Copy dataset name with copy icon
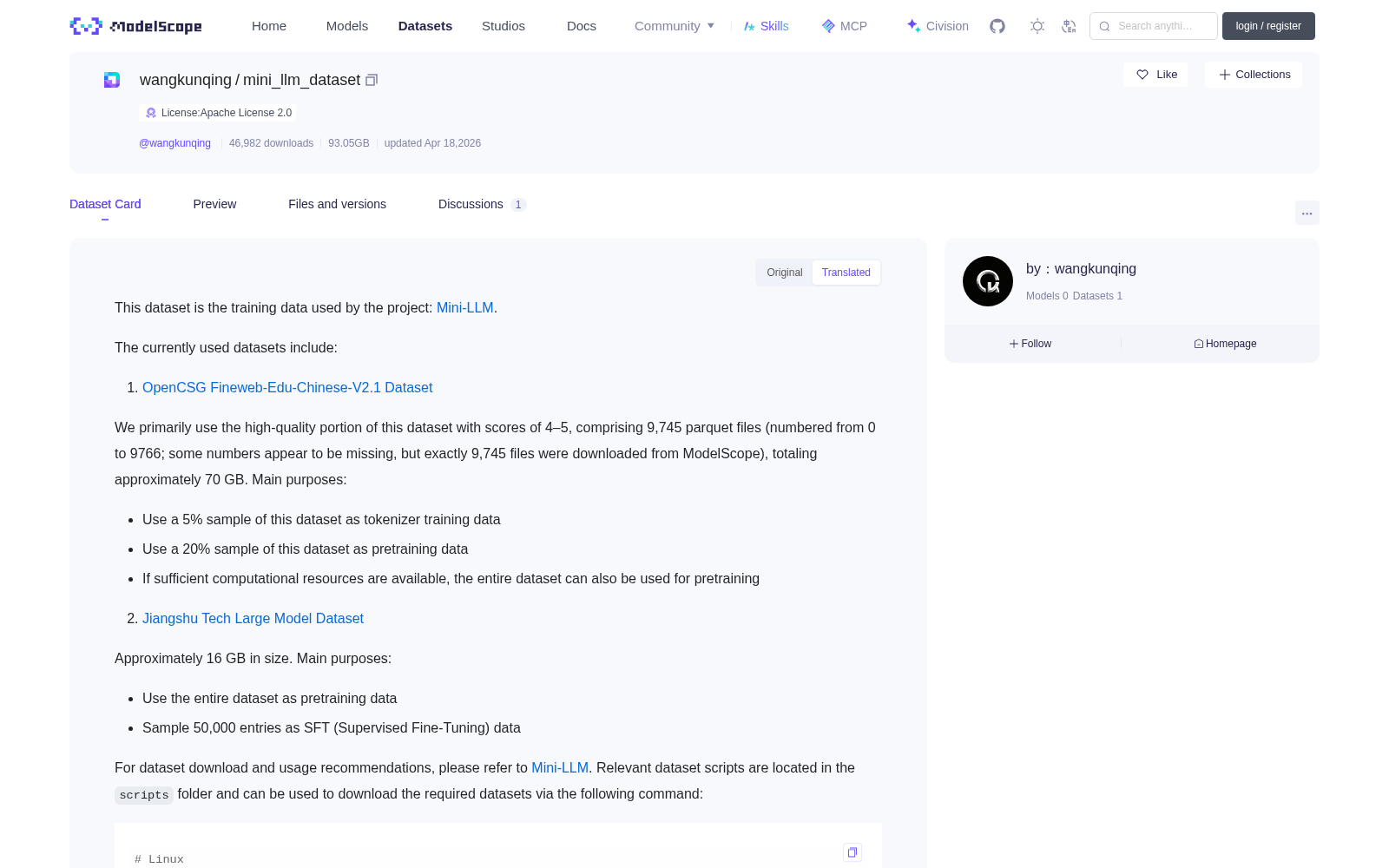 coord(372,80)
